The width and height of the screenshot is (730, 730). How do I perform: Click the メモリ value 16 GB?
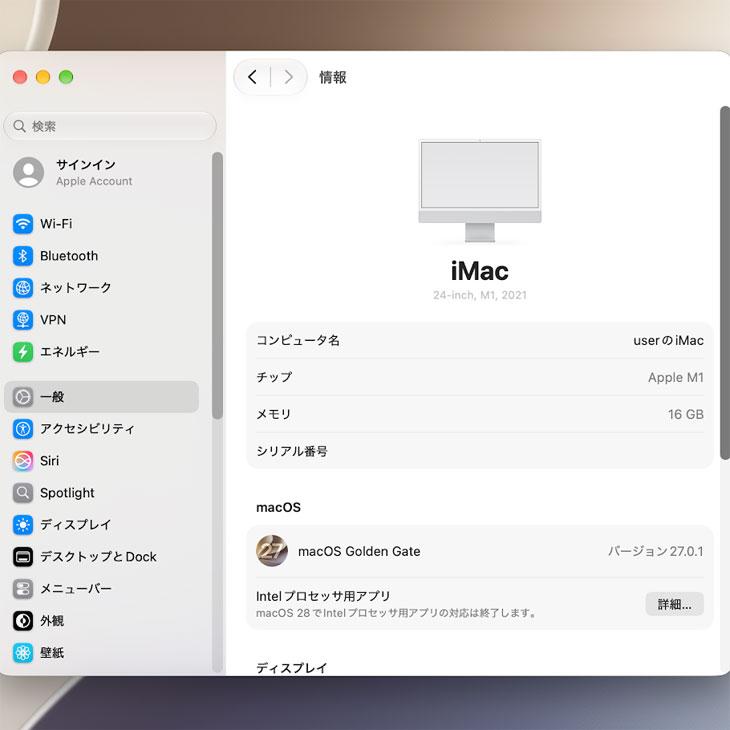pyautogui.click(x=685, y=414)
